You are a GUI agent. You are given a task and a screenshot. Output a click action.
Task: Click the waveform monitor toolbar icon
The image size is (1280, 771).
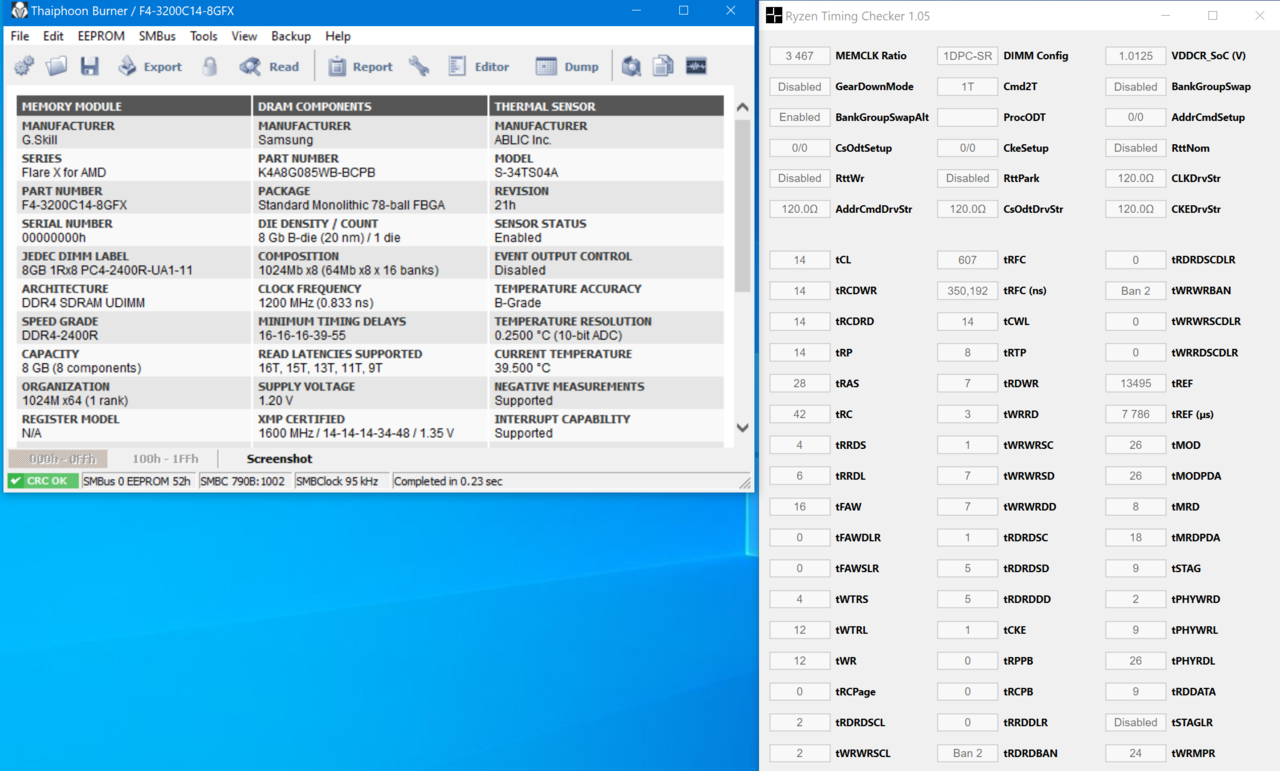(696, 67)
